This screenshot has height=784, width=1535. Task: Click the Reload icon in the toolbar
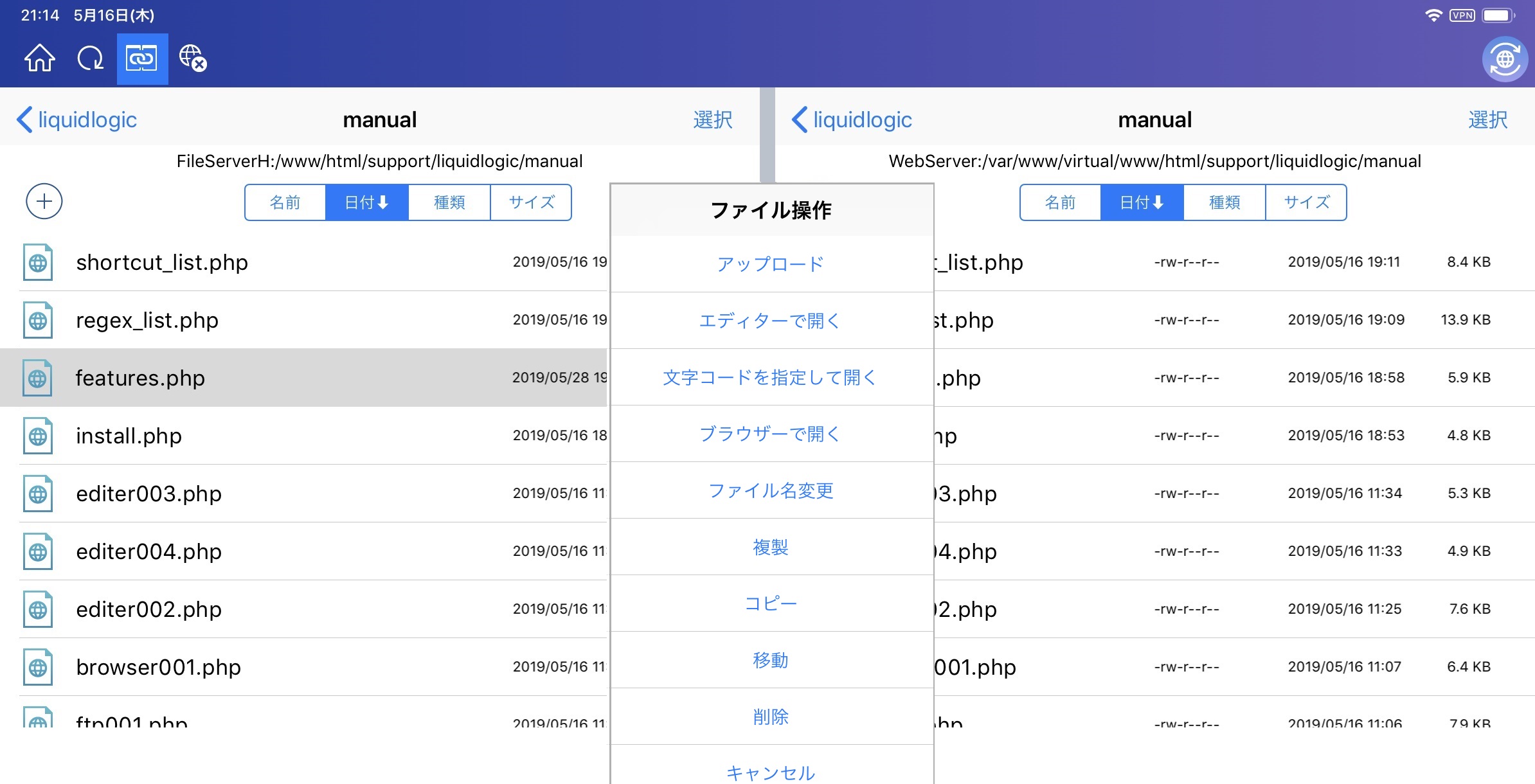[90, 58]
